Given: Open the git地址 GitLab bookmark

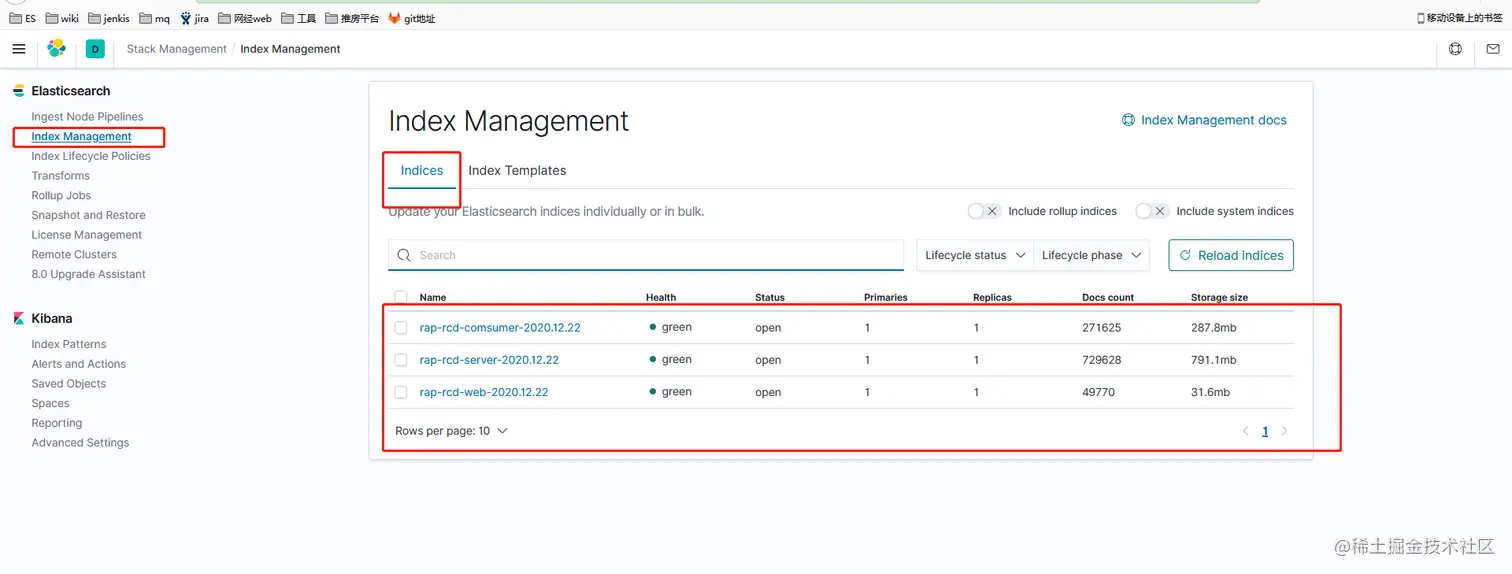Looking at the screenshot, I should (411, 18).
